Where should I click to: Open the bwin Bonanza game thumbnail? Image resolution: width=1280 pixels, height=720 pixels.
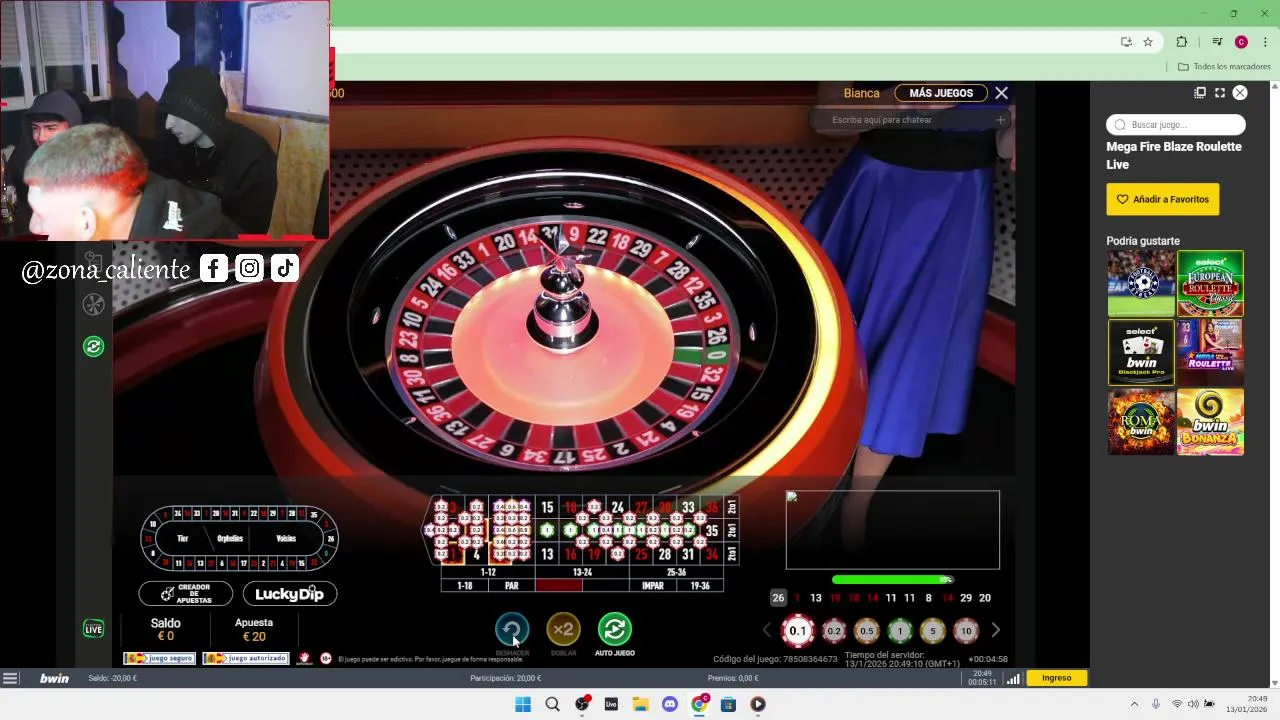(1211, 422)
